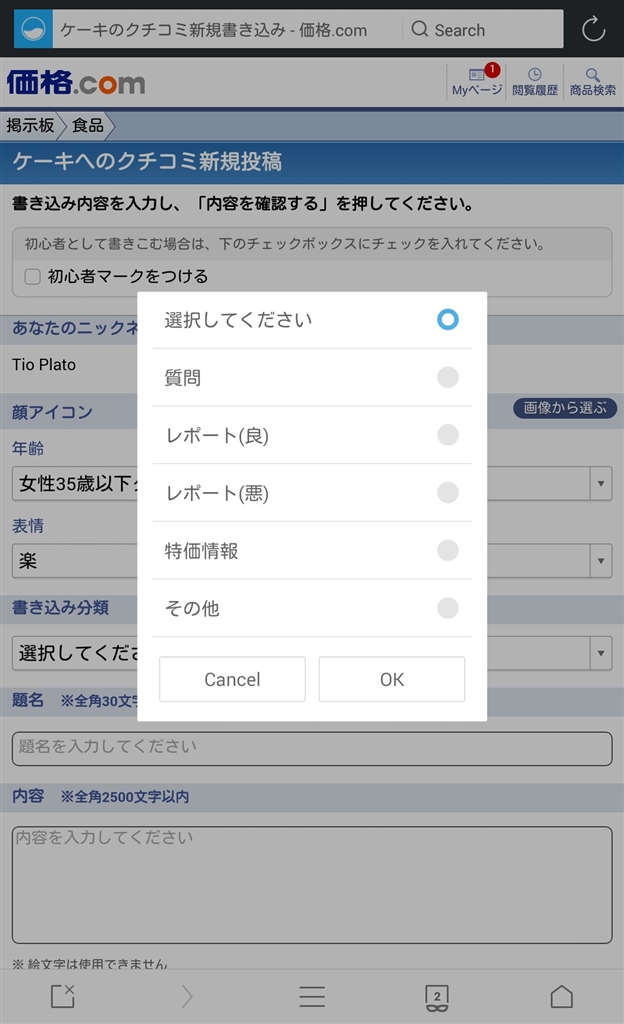
Task: Open the tabs counter icon
Action: pyautogui.click(x=436, y=996)
